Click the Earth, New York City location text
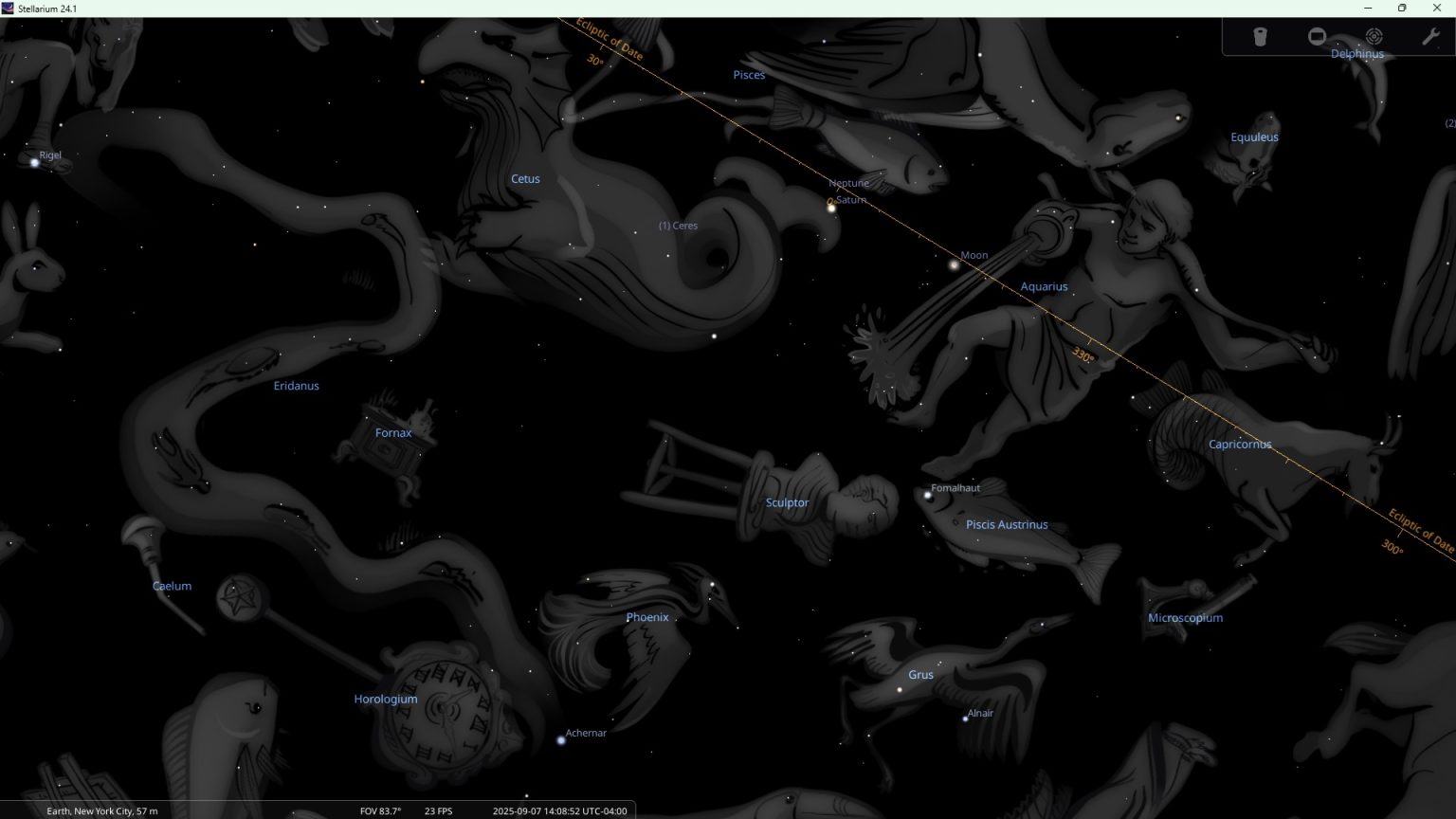1456x819 pixels. click(x=102, y=811)
